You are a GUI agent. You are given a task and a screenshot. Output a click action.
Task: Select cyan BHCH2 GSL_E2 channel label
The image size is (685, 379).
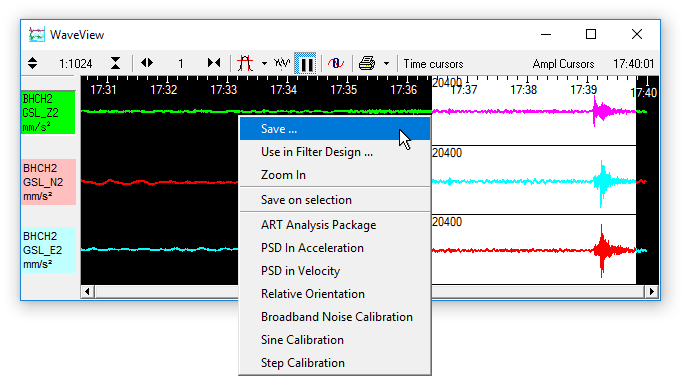click(48, 250)
